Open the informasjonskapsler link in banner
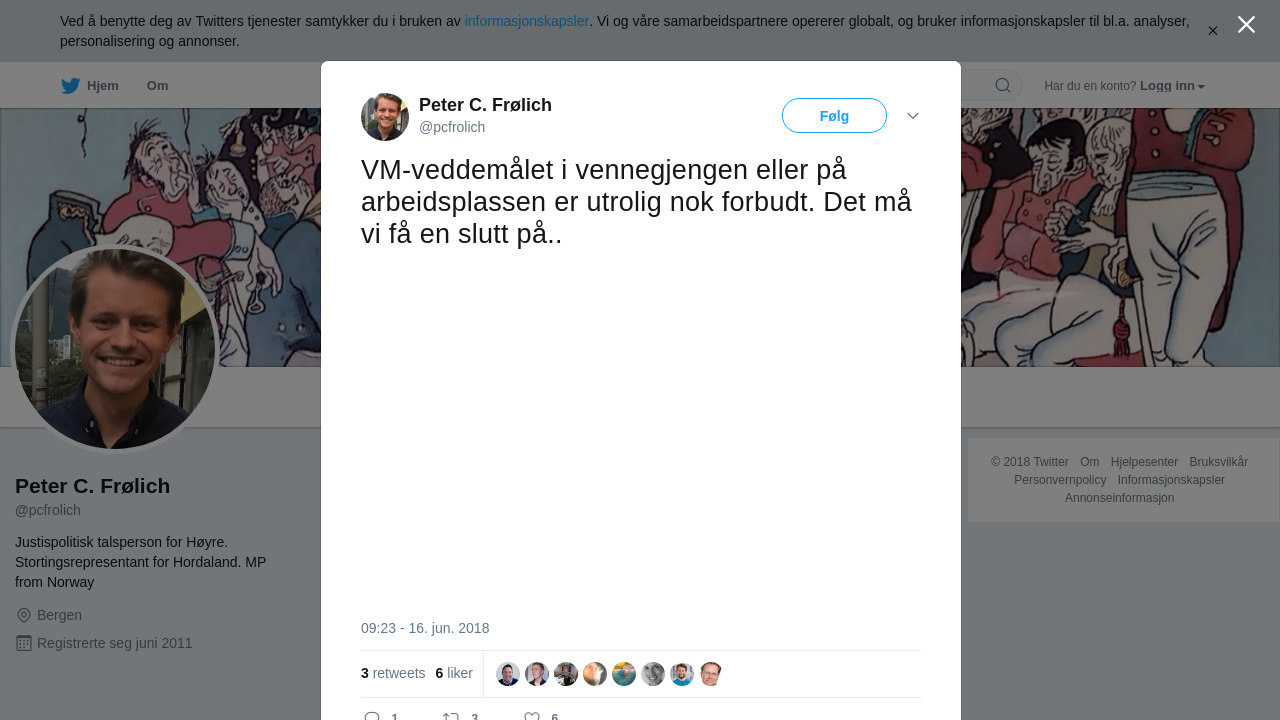The width and height of the screenshot is (1280, 720). point(527,21)
